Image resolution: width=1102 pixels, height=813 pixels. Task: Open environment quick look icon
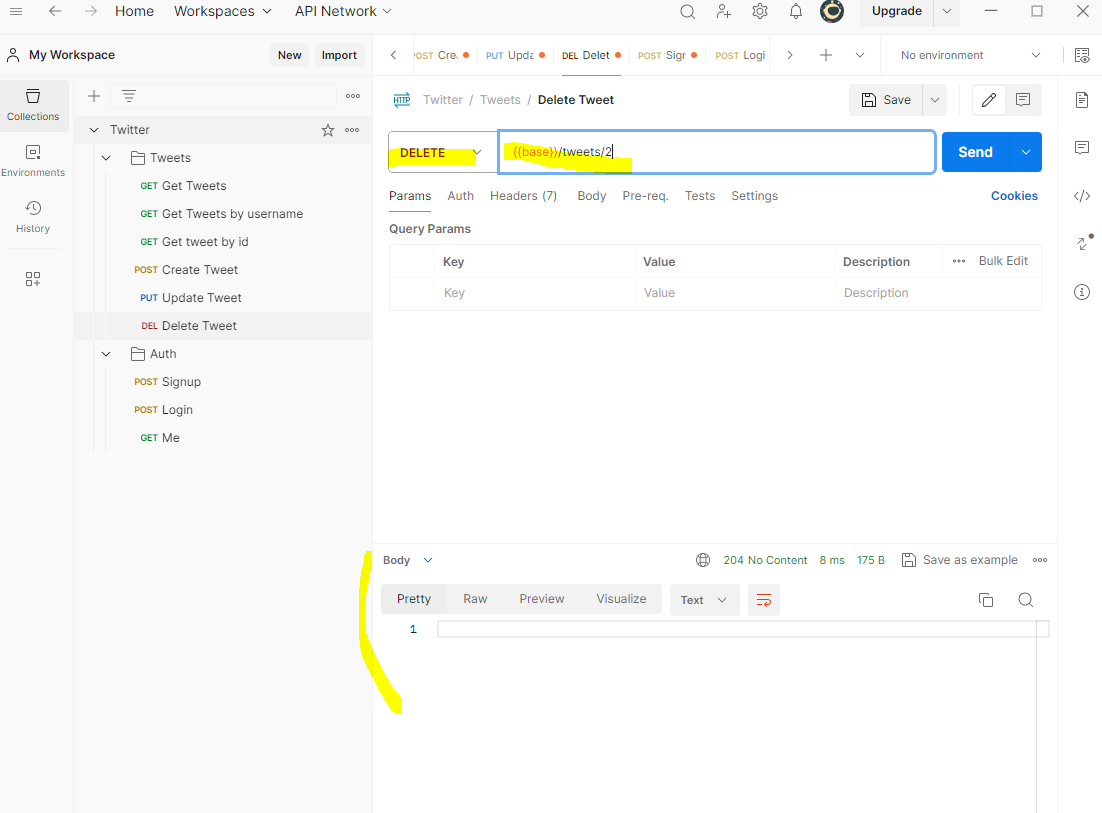coord(1082,55)
